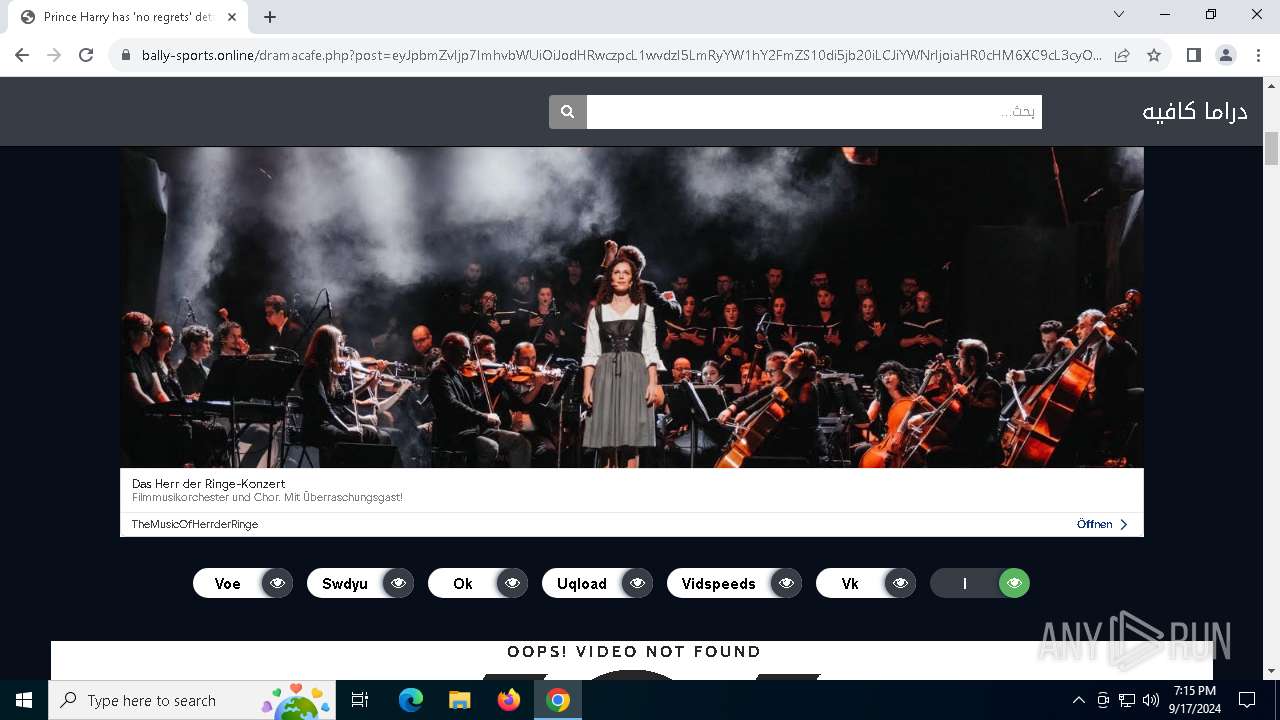The height and width of the screenshot is (720, 1280).
Task: Switch to Chrome on taskbar
Action: coord(558,700)
